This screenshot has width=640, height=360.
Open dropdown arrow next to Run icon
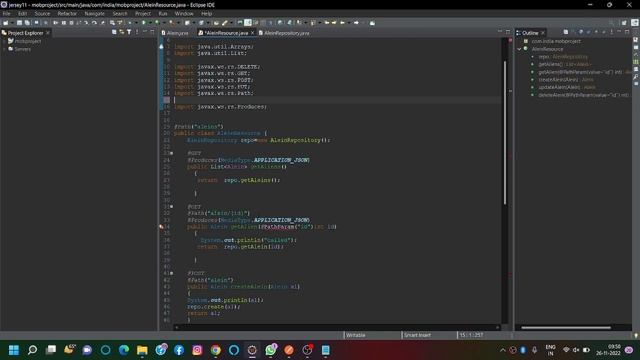point(150,23)
